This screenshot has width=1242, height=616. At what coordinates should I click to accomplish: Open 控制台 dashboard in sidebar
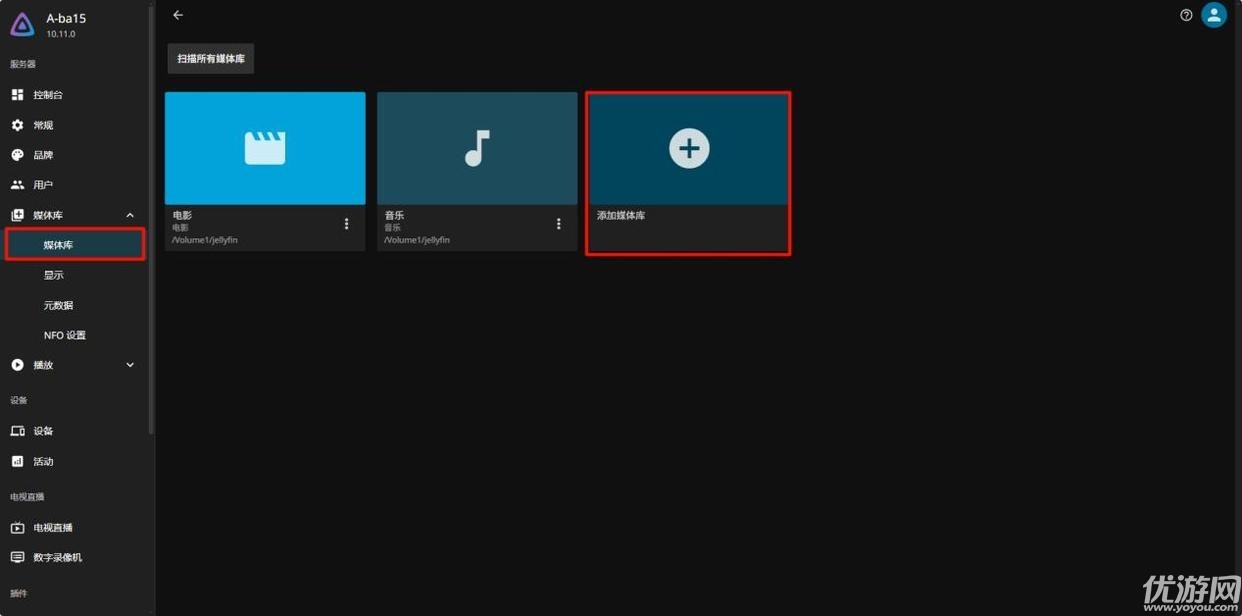coord(48,95)
